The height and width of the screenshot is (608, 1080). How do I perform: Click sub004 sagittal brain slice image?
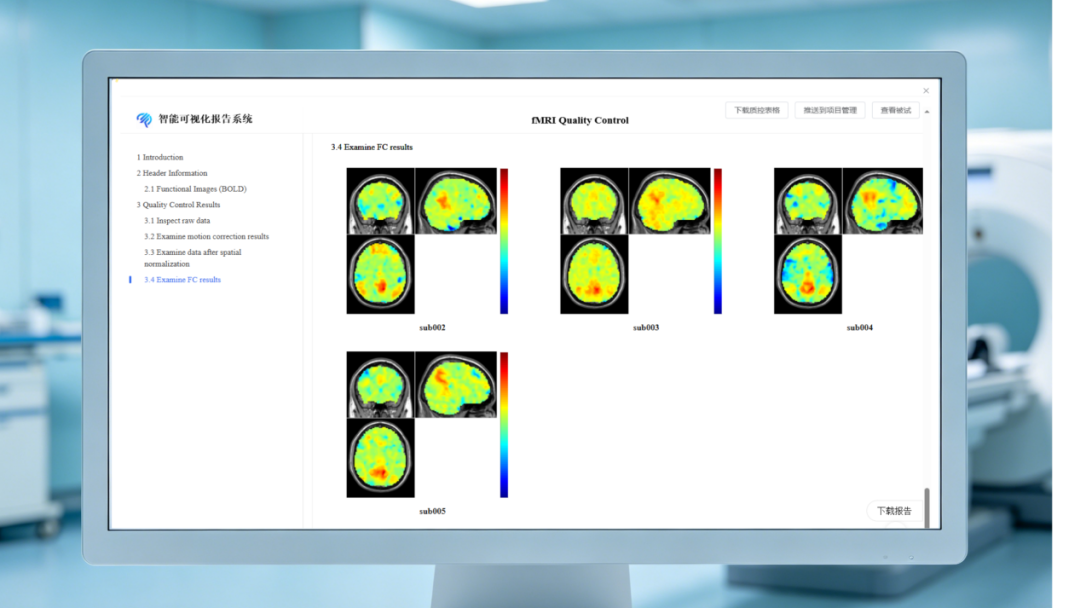tap(883, 201)
